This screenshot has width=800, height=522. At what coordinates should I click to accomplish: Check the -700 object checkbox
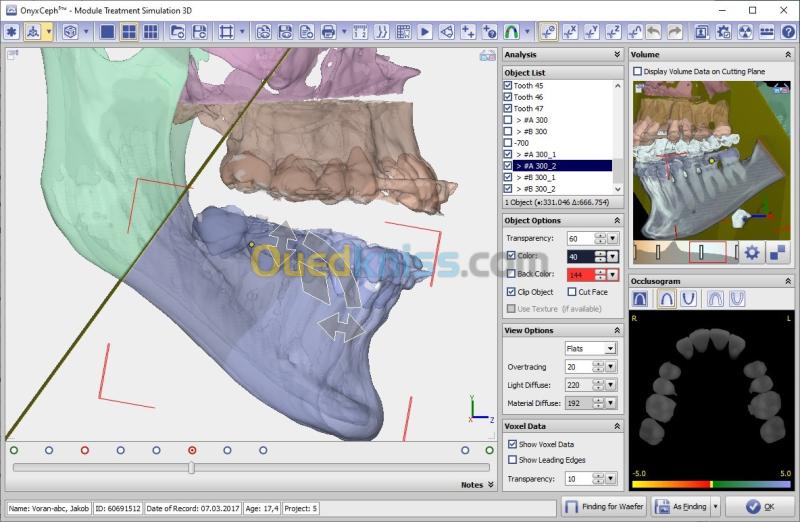pos(508,143)
